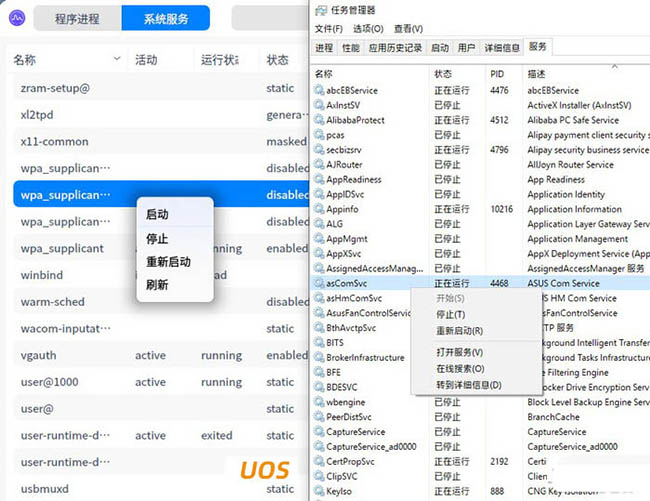Image resolution: width=650 pixels, height=501 pixels.
Task: Click gear icon of AssignedAccessManager service
Action: (319, 268)
